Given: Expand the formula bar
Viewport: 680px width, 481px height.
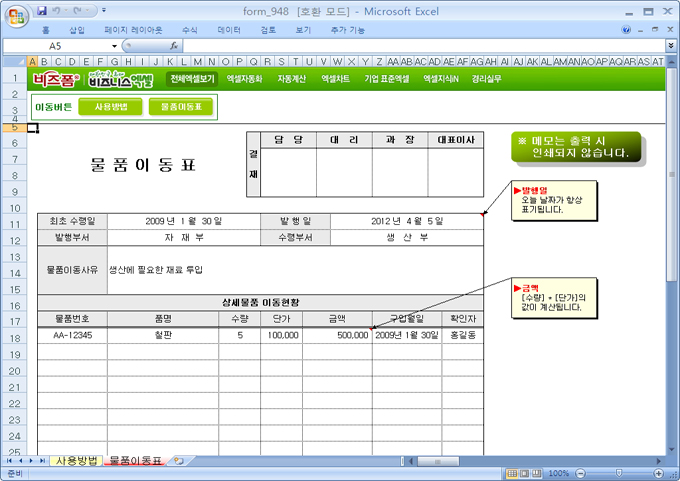Looking at the screenshot, I should 669,46.
